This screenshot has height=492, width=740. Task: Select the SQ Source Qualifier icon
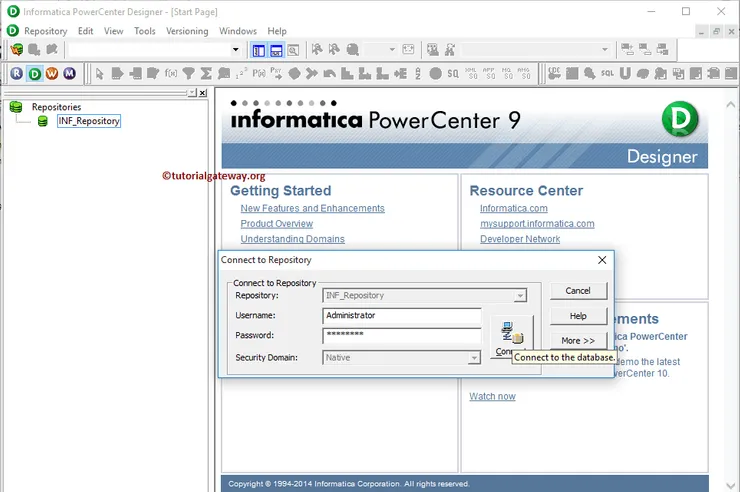click(453, 74)
